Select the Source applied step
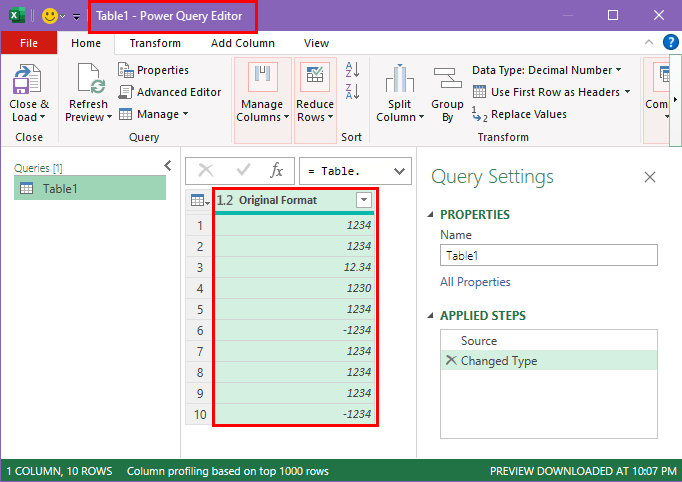Screen dimensions: 682x482 point(548,340)
